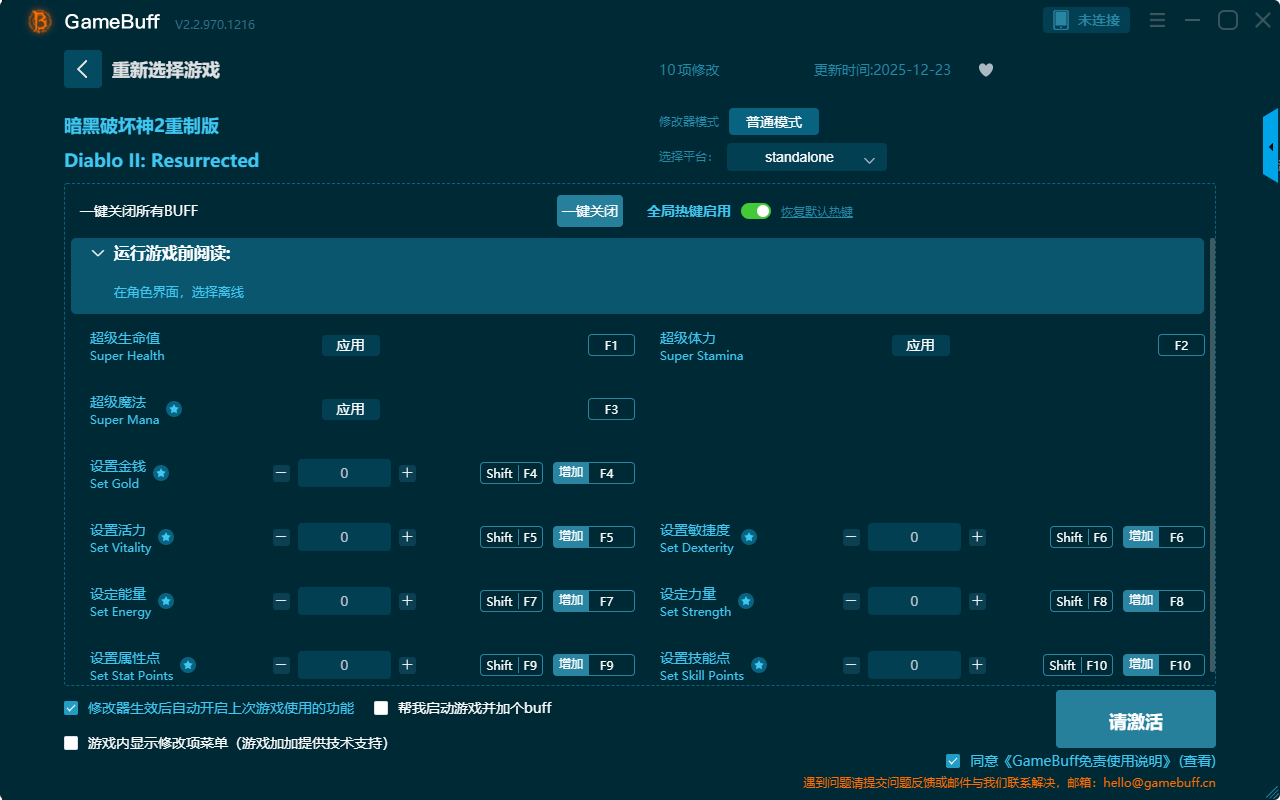Click the heart favorite icon
Image resolution: width=1280 pixels, height=800 pixels.
986,70
